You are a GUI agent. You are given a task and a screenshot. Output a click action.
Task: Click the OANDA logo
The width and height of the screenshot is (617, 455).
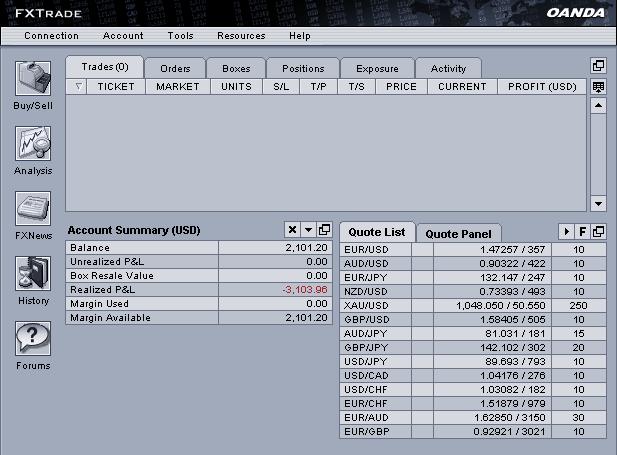click(x=575, y=13)
